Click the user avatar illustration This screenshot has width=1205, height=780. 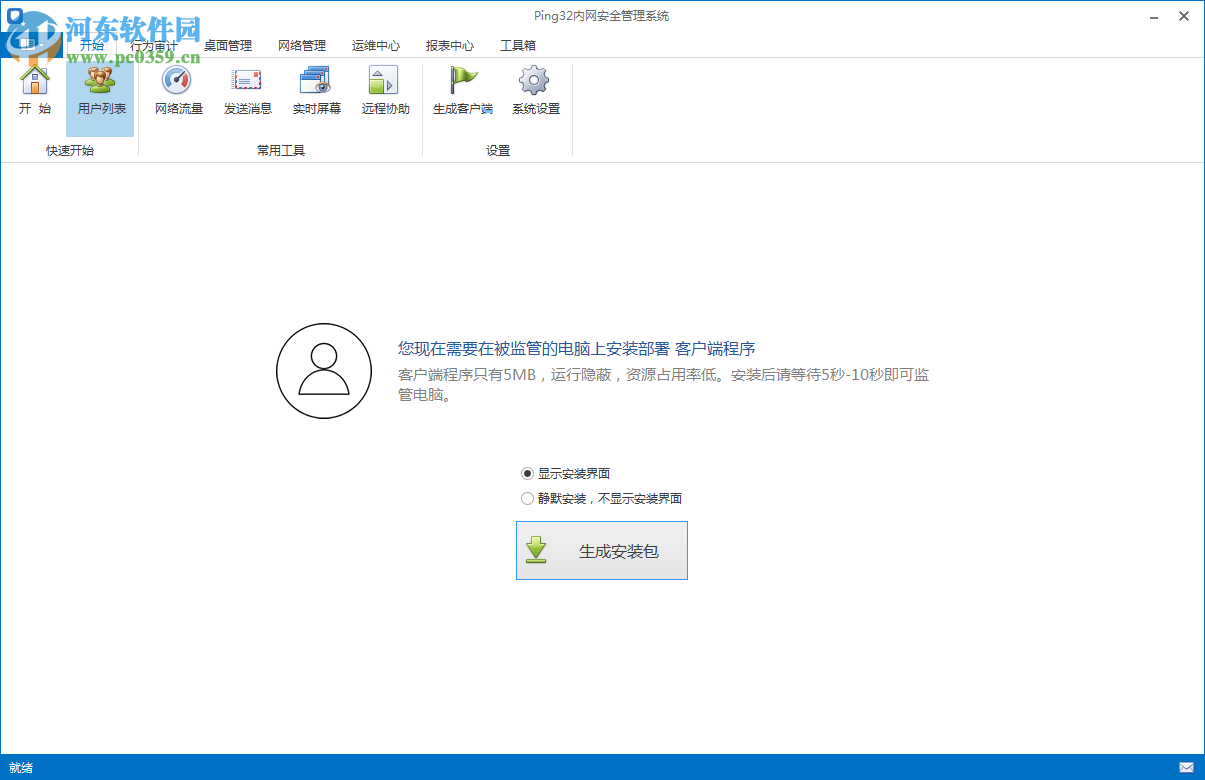pyautogui.click(x=324, y=370)
